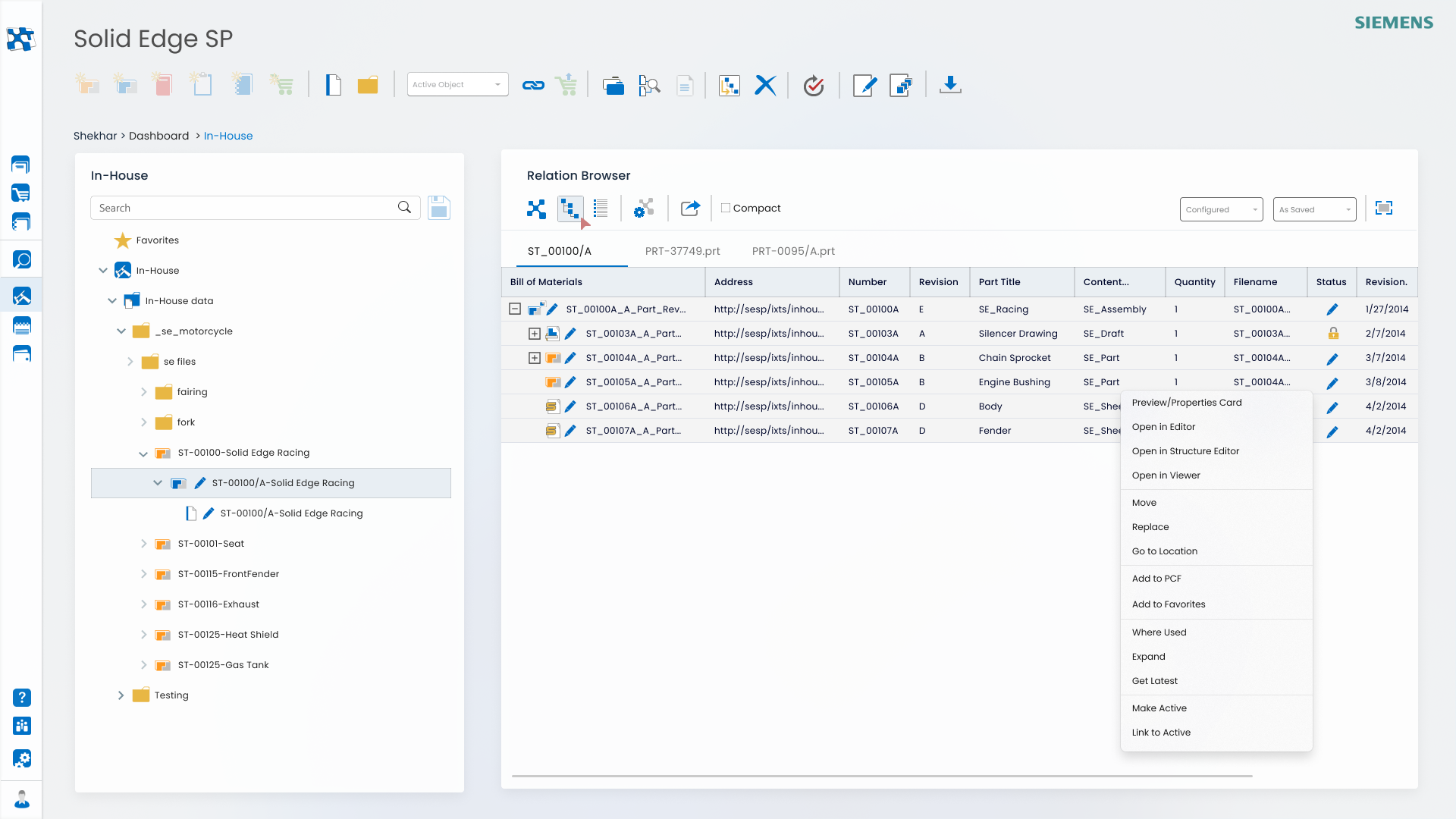This screenshot has width=1456, height=819.
Task: Click the blue X delete icon
Action: [765, 85]
